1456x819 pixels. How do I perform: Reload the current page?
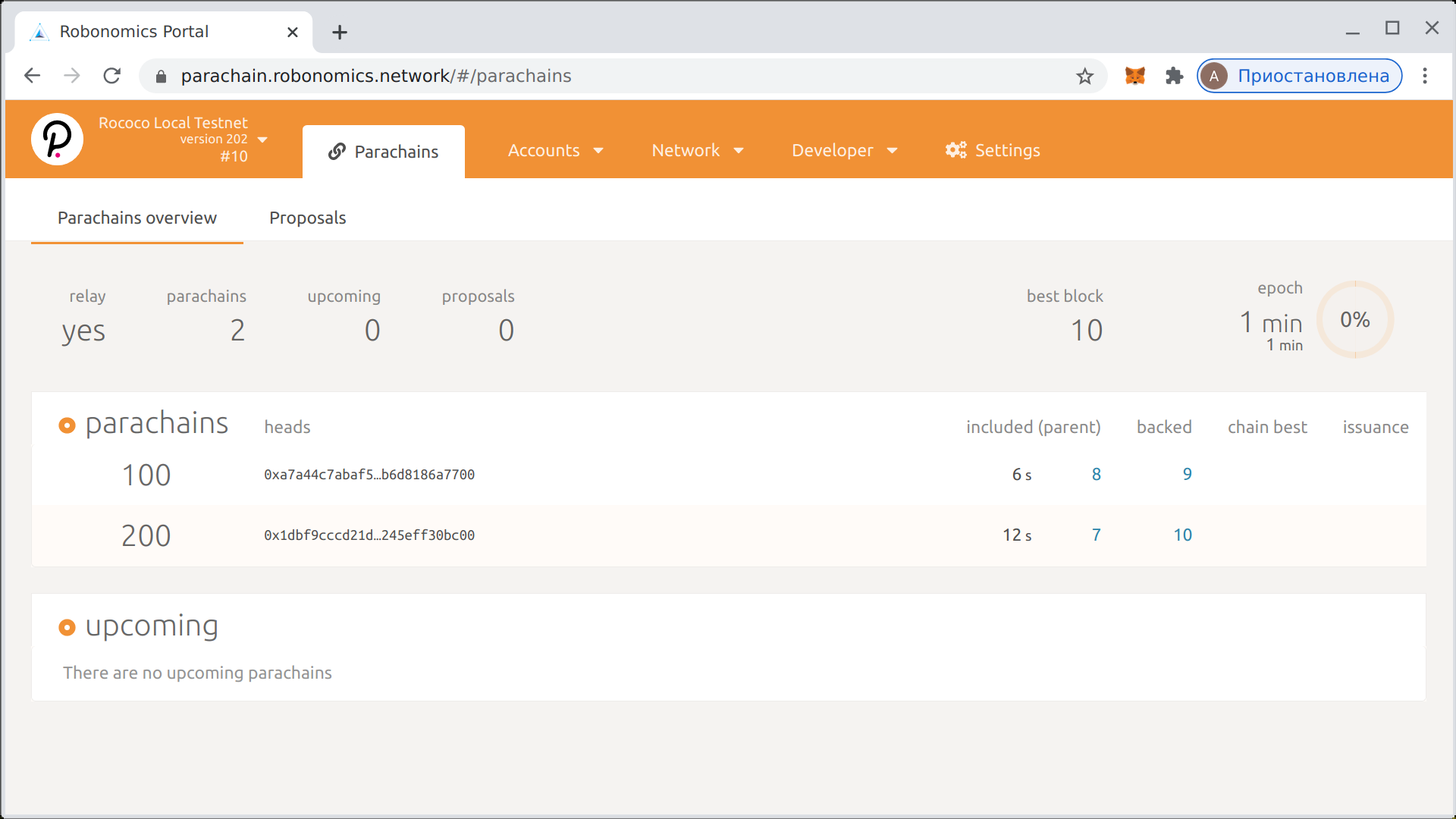point(111,76)
